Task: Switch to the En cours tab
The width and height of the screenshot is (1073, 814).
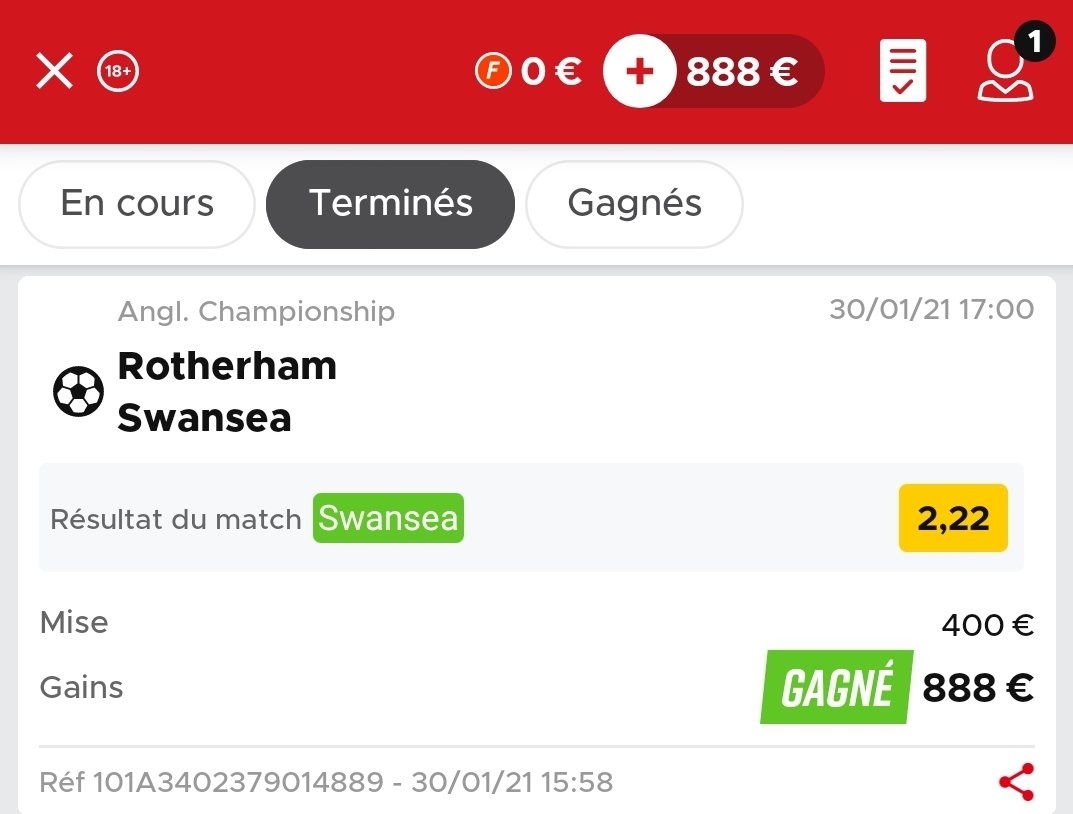Action: (x=137, y=204)
